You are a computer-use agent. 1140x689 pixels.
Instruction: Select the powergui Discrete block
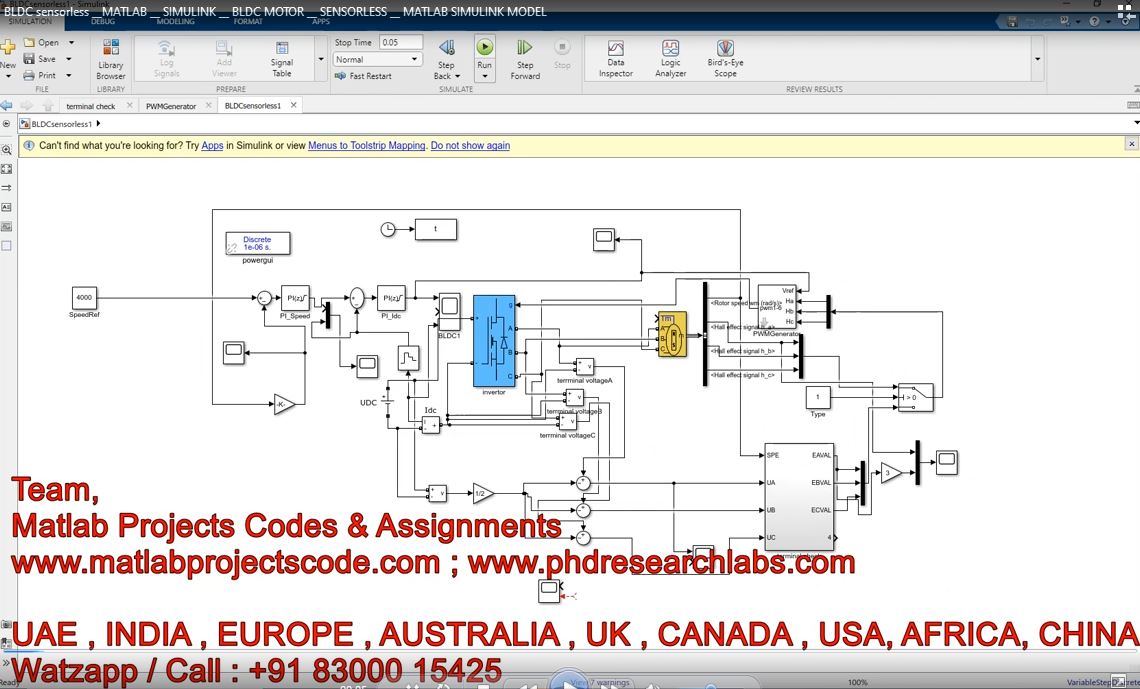pyautogui.click(x=258, y=243)
